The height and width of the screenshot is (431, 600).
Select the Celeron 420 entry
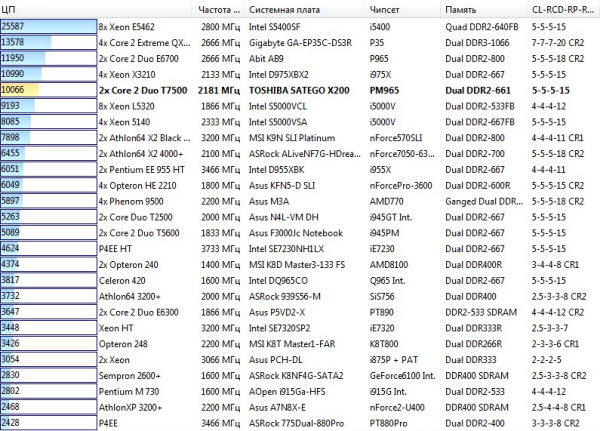pos(122,281)
